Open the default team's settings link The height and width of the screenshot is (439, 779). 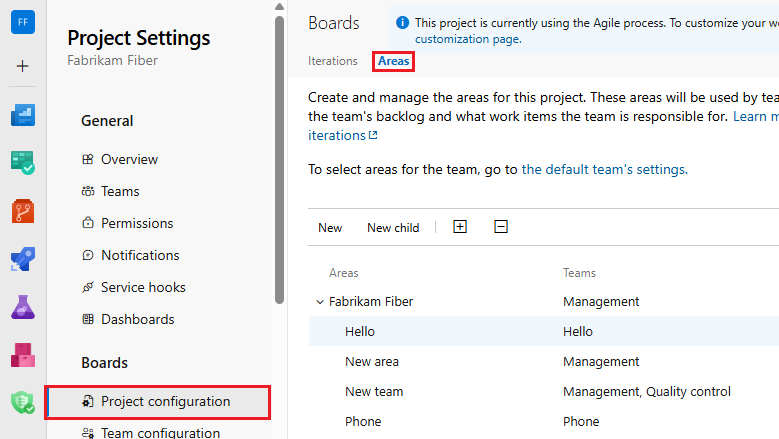[604, 169]
